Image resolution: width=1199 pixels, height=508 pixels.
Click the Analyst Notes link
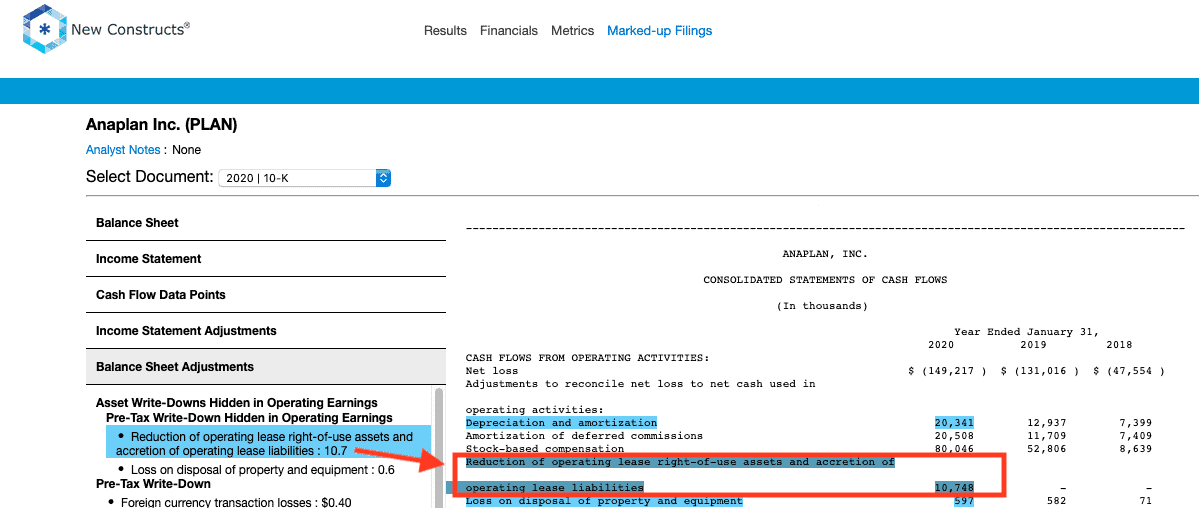pos(123,150)
